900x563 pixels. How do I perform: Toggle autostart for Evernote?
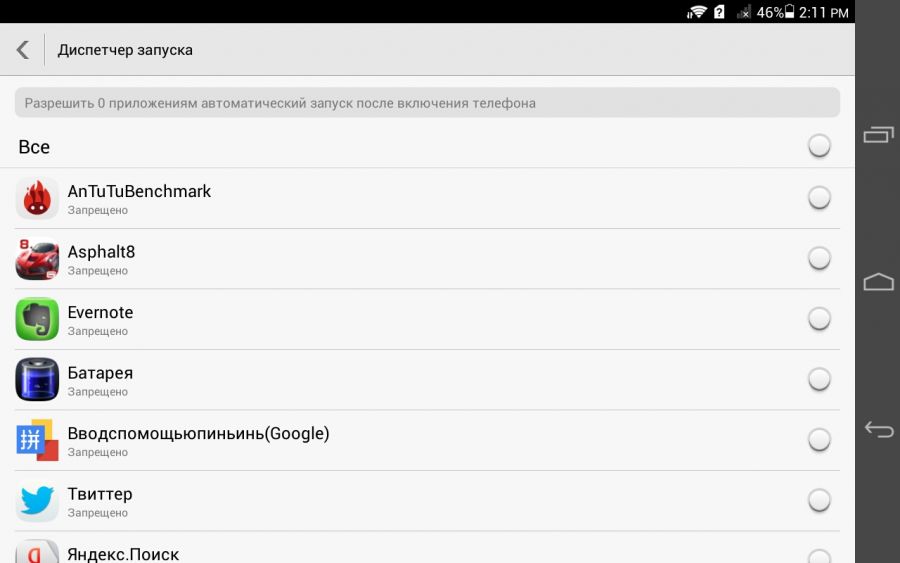[x=819, y=319]
